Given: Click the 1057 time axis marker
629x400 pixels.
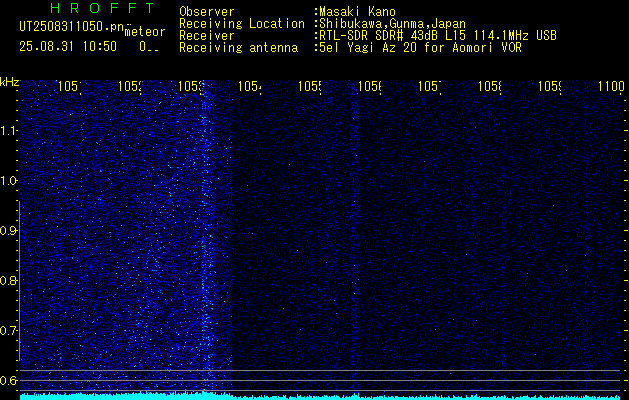Looking at the screenshot, I should click(x=429, y=86).
